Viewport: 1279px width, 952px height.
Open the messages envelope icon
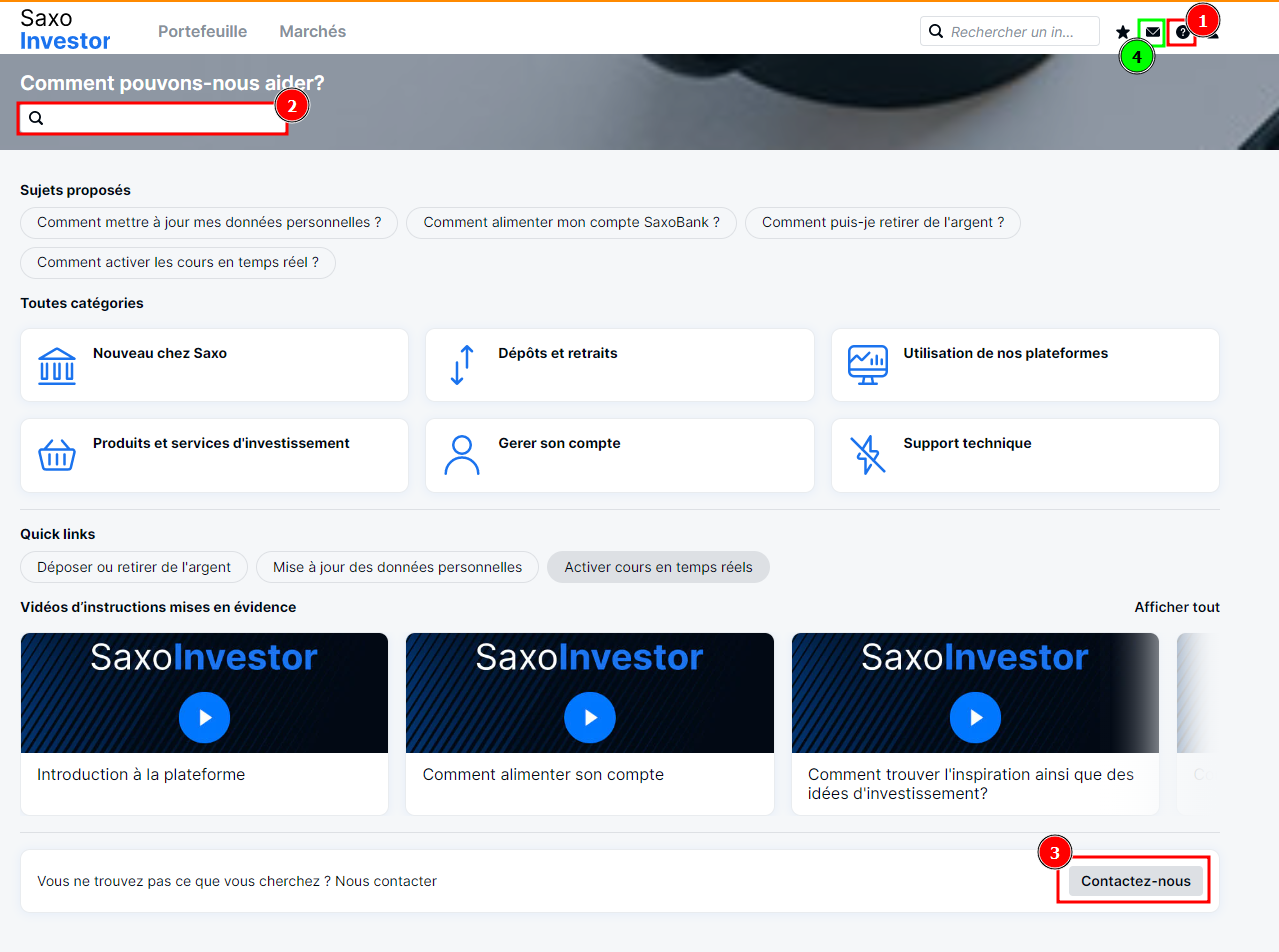(x=1153, y=32)
